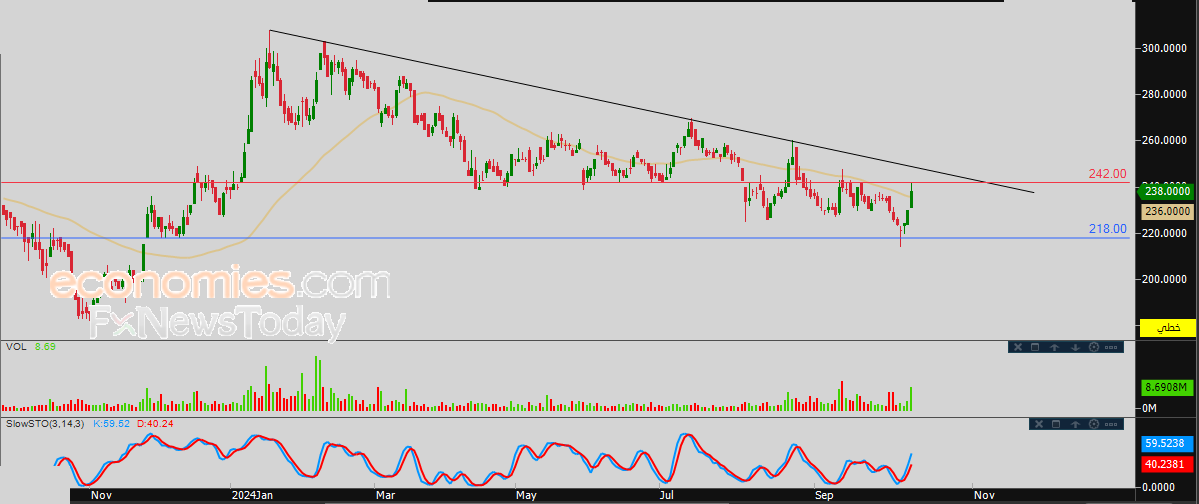The height and width of the screenshot is (504, 1199).
Task: Click the red 242.00 resistance label
Action: pyautogui.click(x=1108, y=174)
